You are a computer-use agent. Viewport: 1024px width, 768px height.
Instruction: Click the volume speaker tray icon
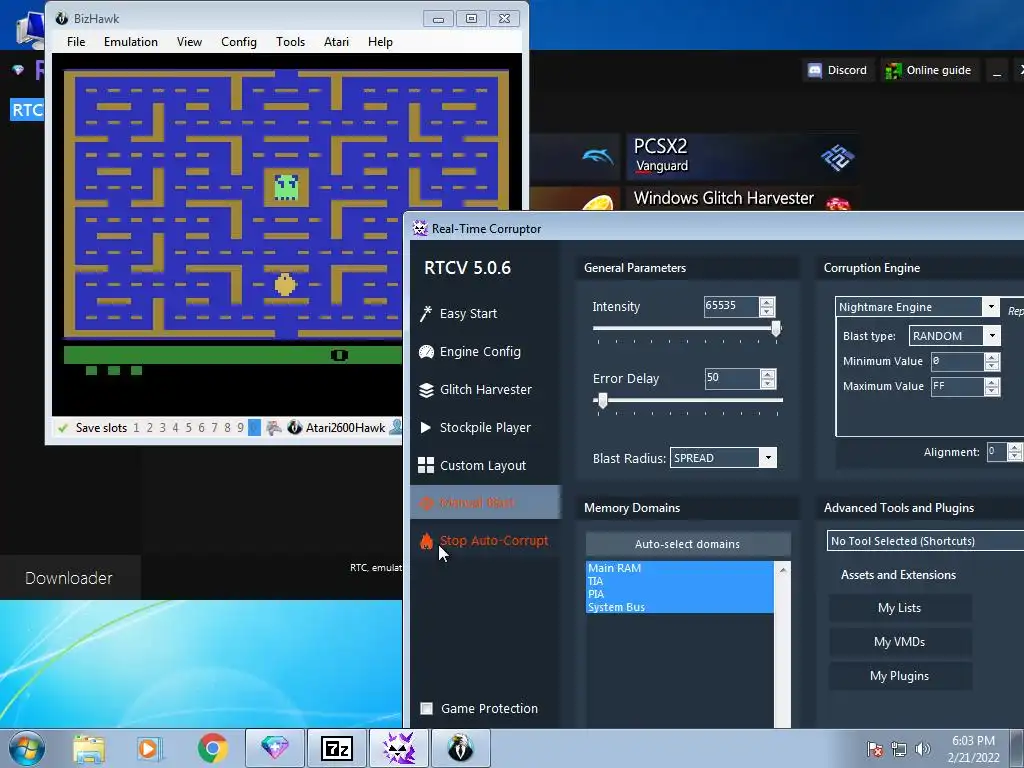tap(923, 749)
